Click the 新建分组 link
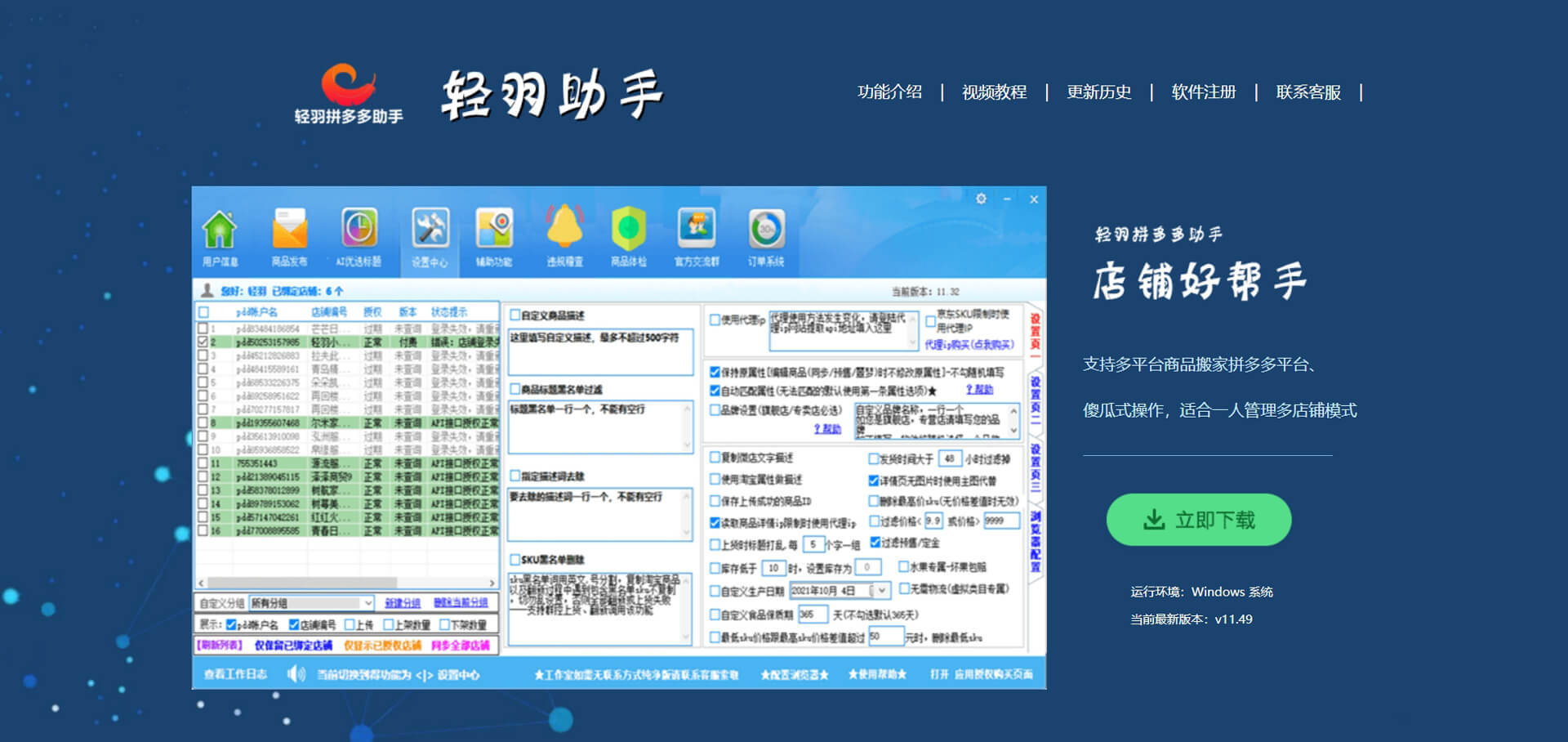The image size is (1568, 742). click(x=403, y=603)
